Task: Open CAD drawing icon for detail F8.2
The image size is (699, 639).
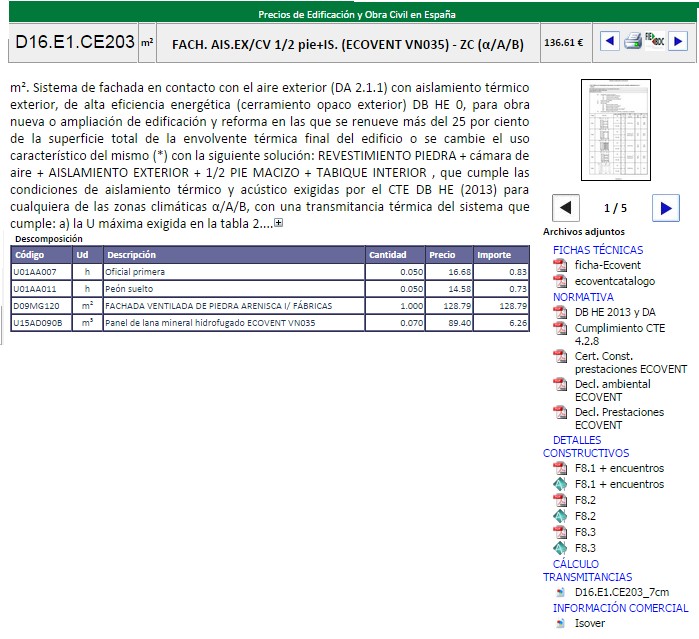Action: click(560, 516)
